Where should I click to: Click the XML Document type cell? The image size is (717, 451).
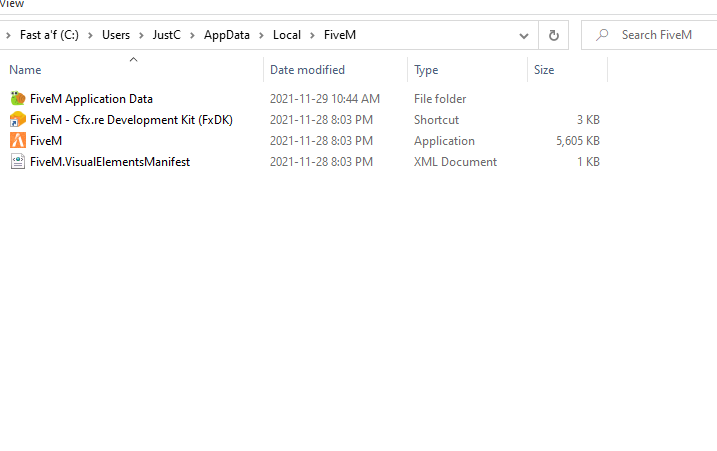pos(455,162)
